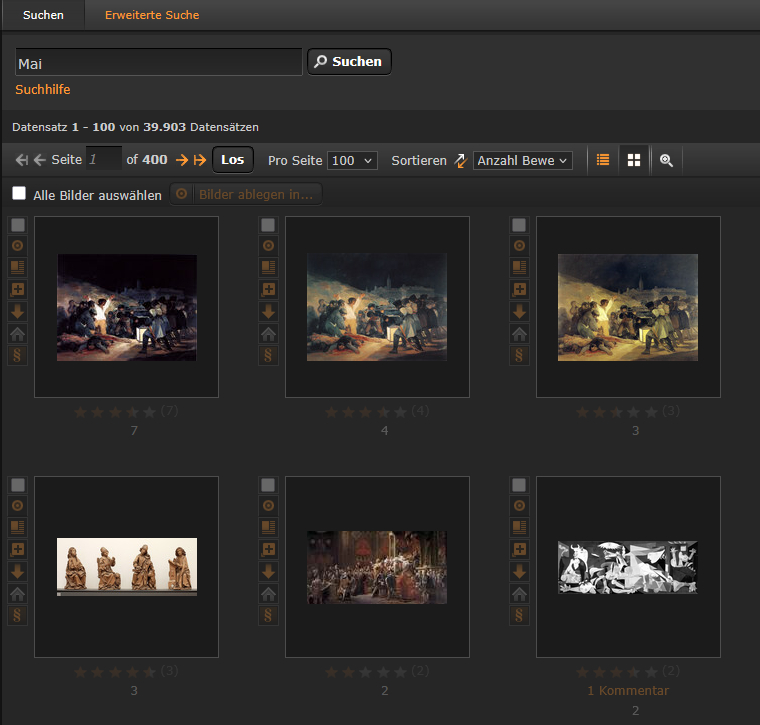
Task: Click plus icon for Goya rated (7)
Action: (x=17, y=289)
